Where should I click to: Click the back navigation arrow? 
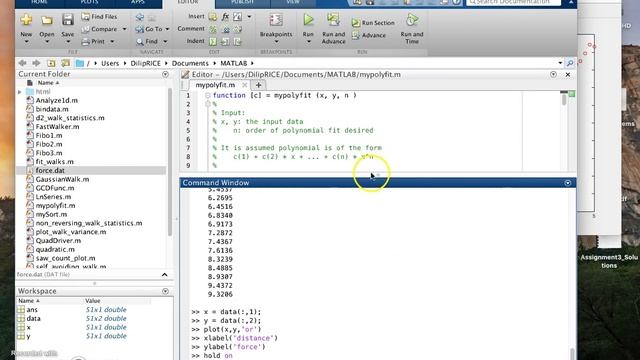22,63
